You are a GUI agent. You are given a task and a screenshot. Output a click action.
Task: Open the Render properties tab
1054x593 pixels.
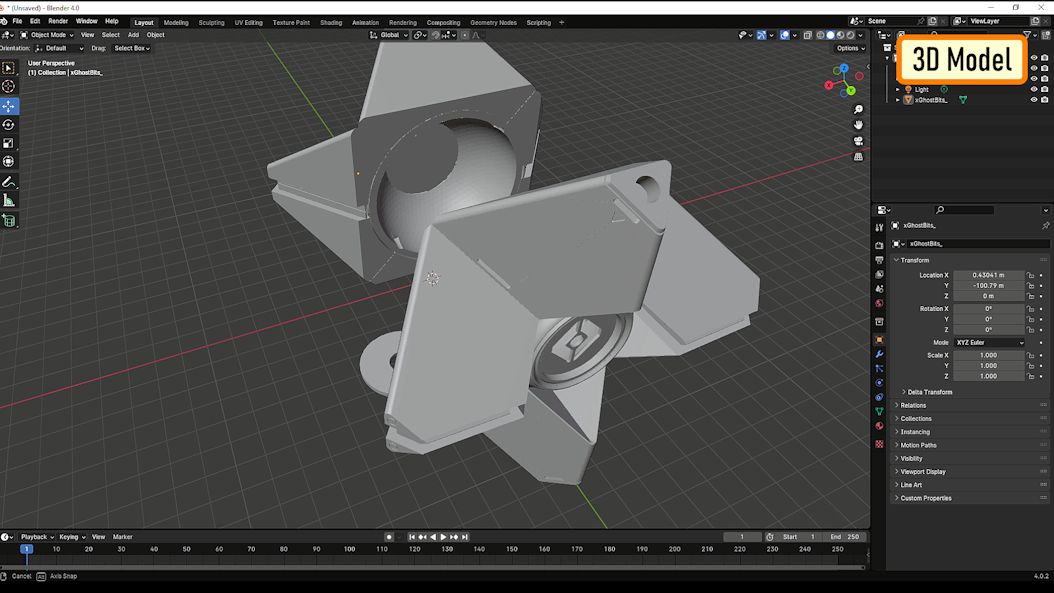879,245
